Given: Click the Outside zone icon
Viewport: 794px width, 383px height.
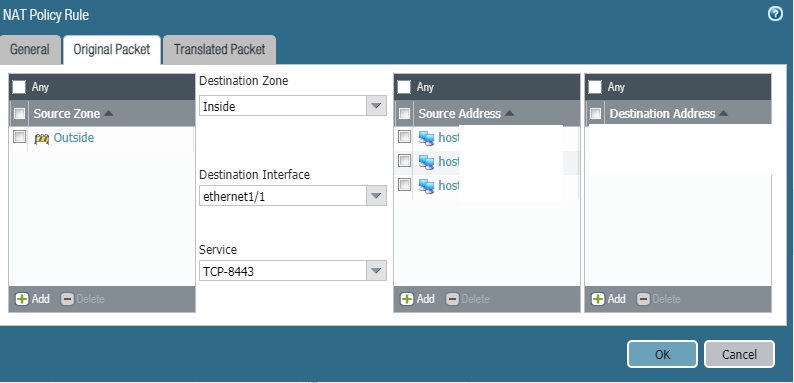Looking at the screenshot, I should pyautogui.click(x=42, y=138).
